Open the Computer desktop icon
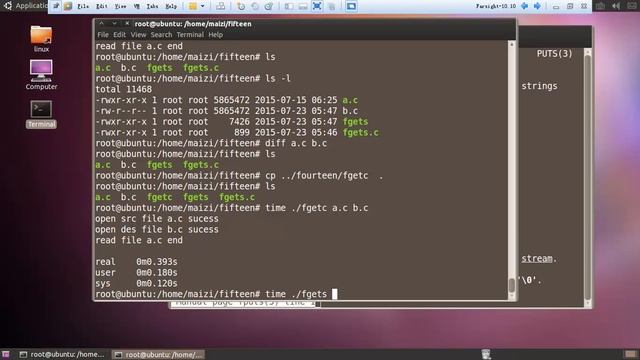The image size is (640, 360). [41, 75]
